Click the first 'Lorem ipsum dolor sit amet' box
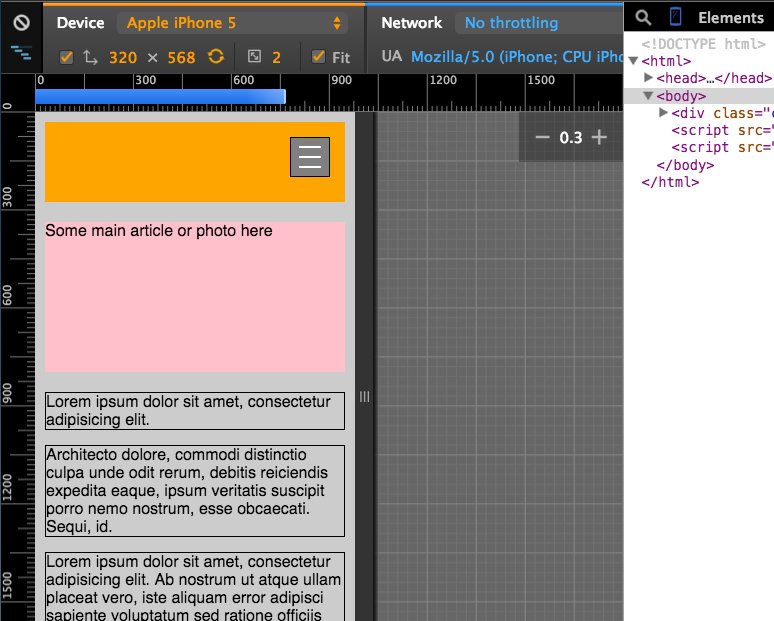774x621 pixels. [195, 411]
